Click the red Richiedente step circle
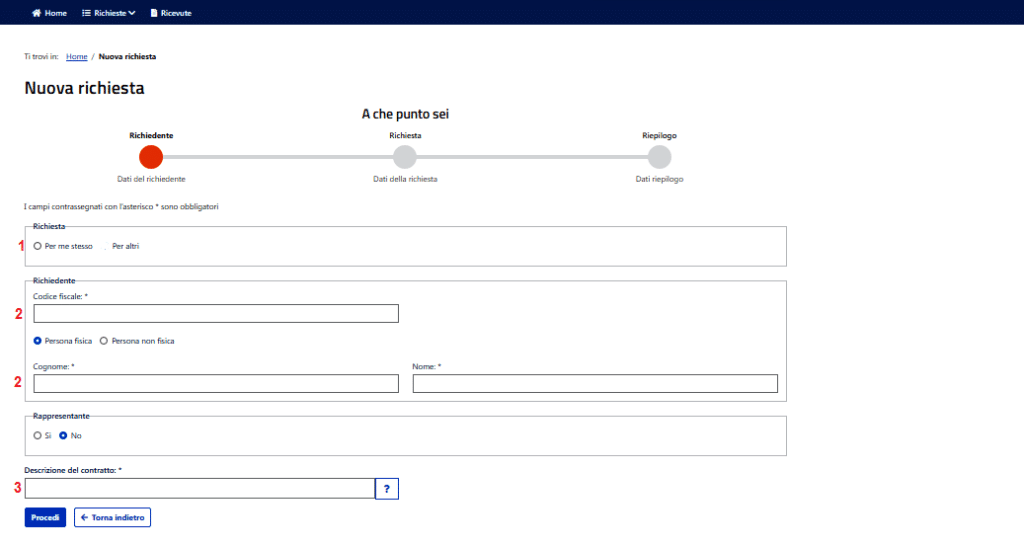Image resolution: width=1024 pixels, height=547 pixels. pyautogui.click(x=151, y=157)
